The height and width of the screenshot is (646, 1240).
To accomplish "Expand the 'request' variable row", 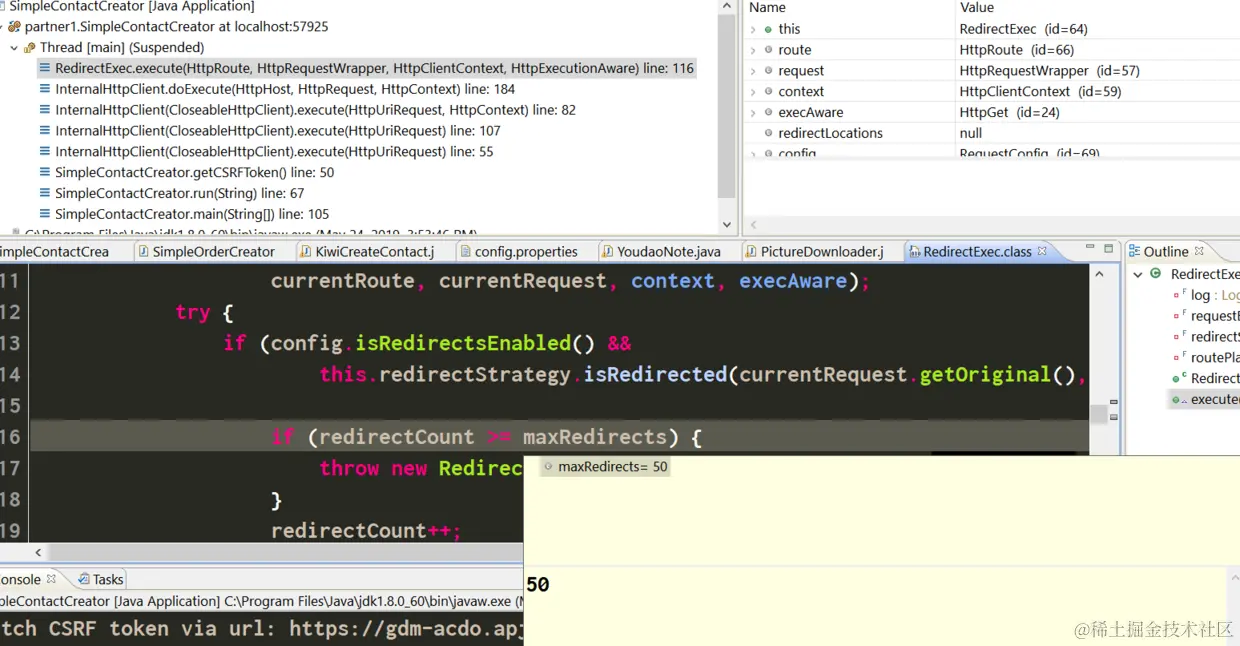I will (753, 71).
